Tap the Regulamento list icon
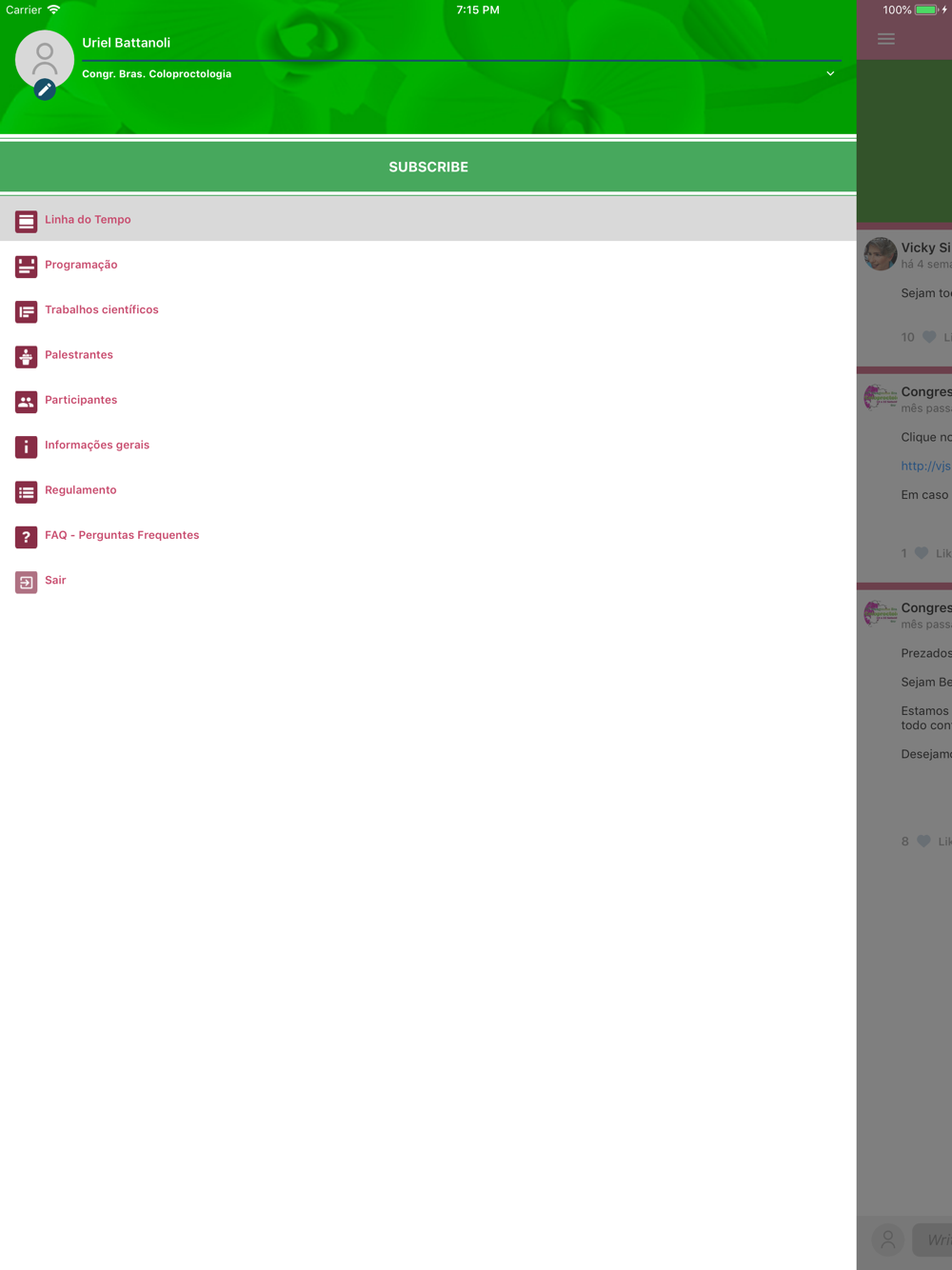The image size is (952, 1270). [x=26, y=491]
